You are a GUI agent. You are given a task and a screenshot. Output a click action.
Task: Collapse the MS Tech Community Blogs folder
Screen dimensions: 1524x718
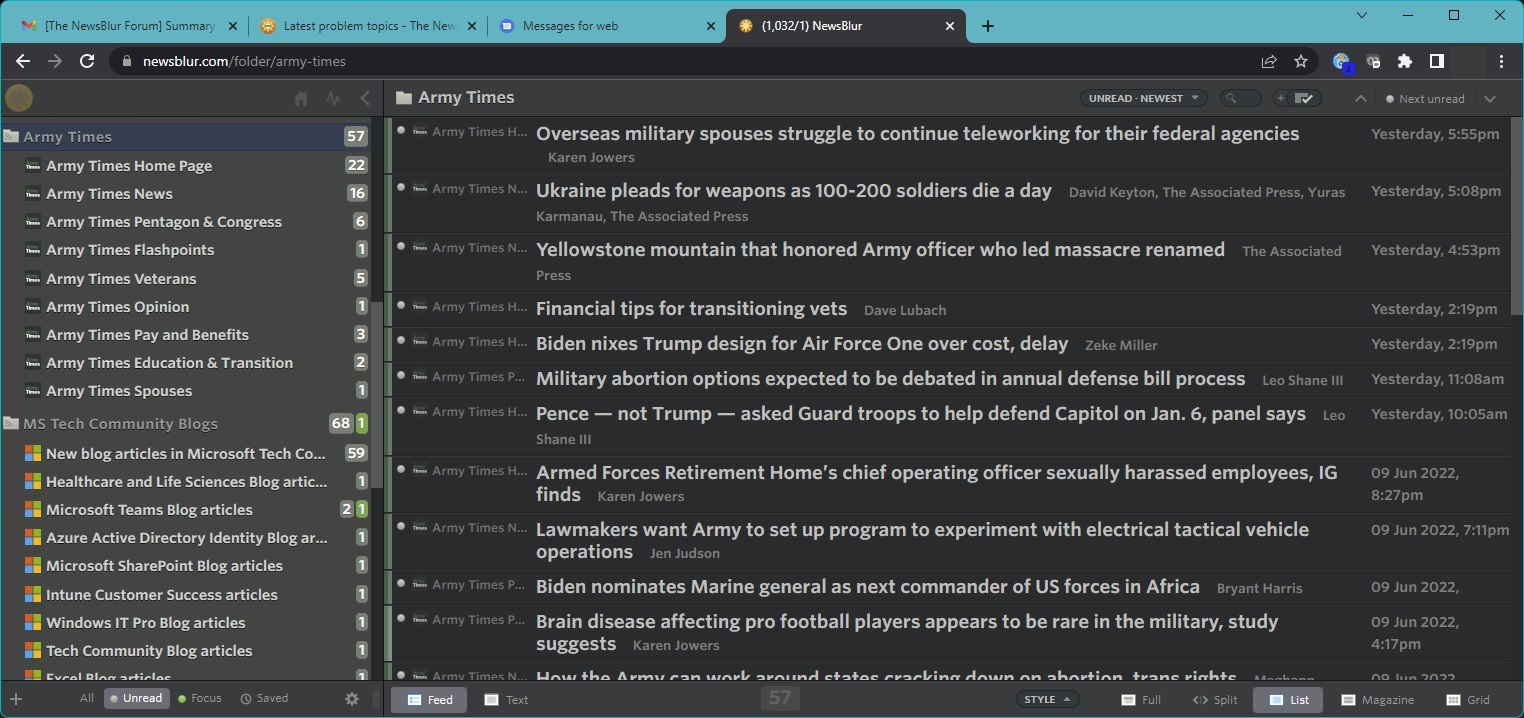coord(10,424)
